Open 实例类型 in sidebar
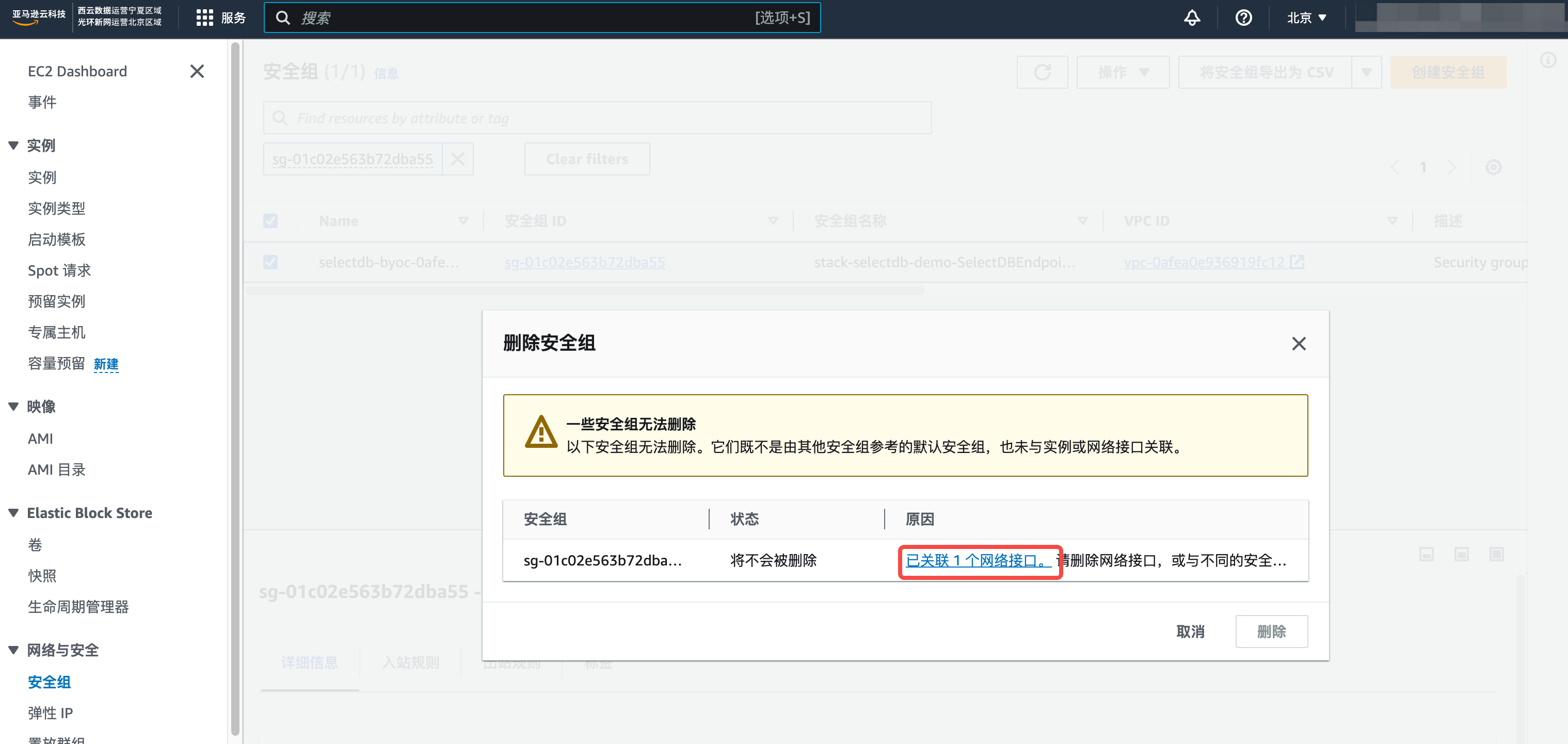The image size is (1568, 744). (x=57, y=208)
